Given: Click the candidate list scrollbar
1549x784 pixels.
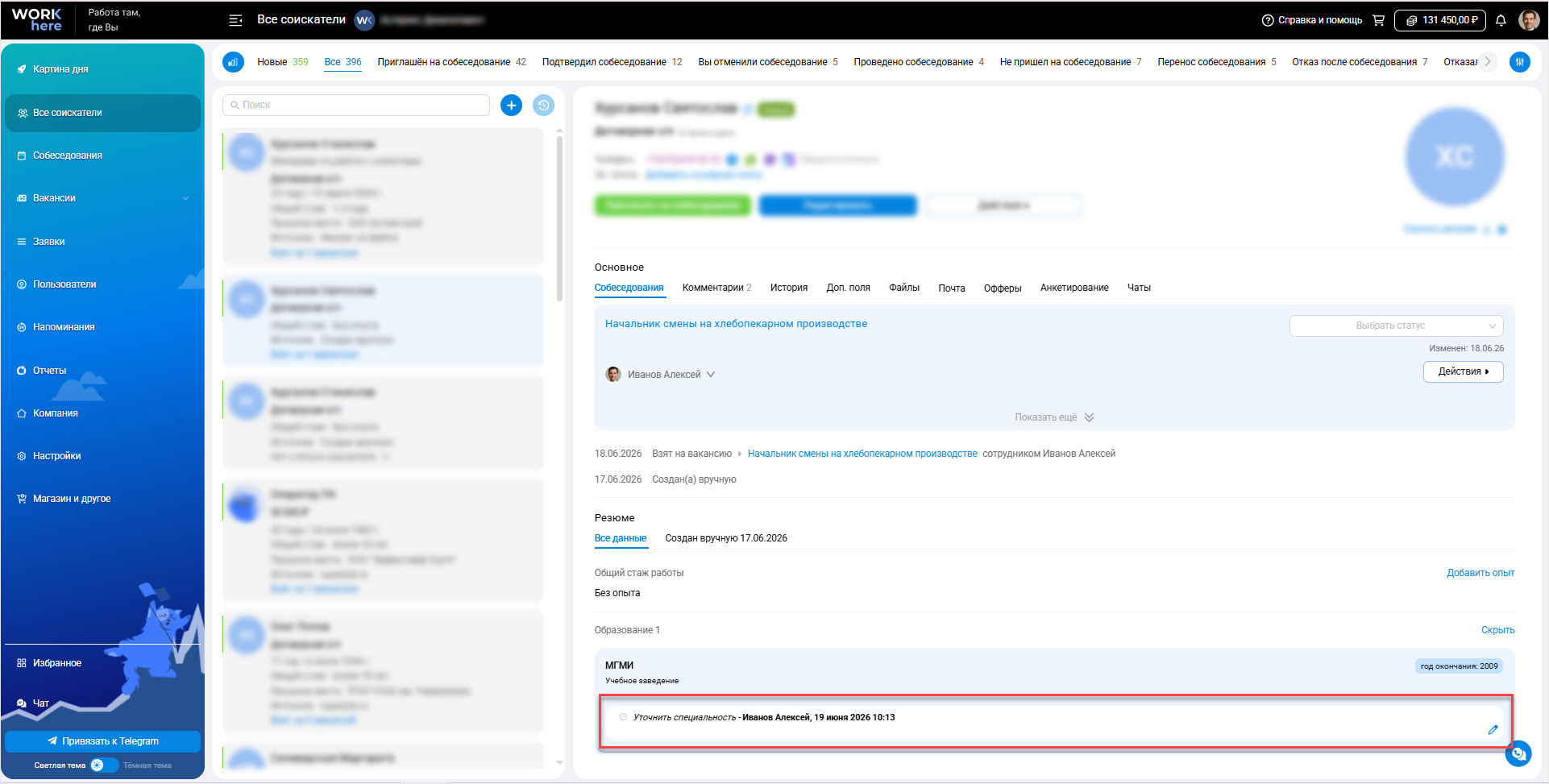Looking at the screenshot, I should 559,218.
